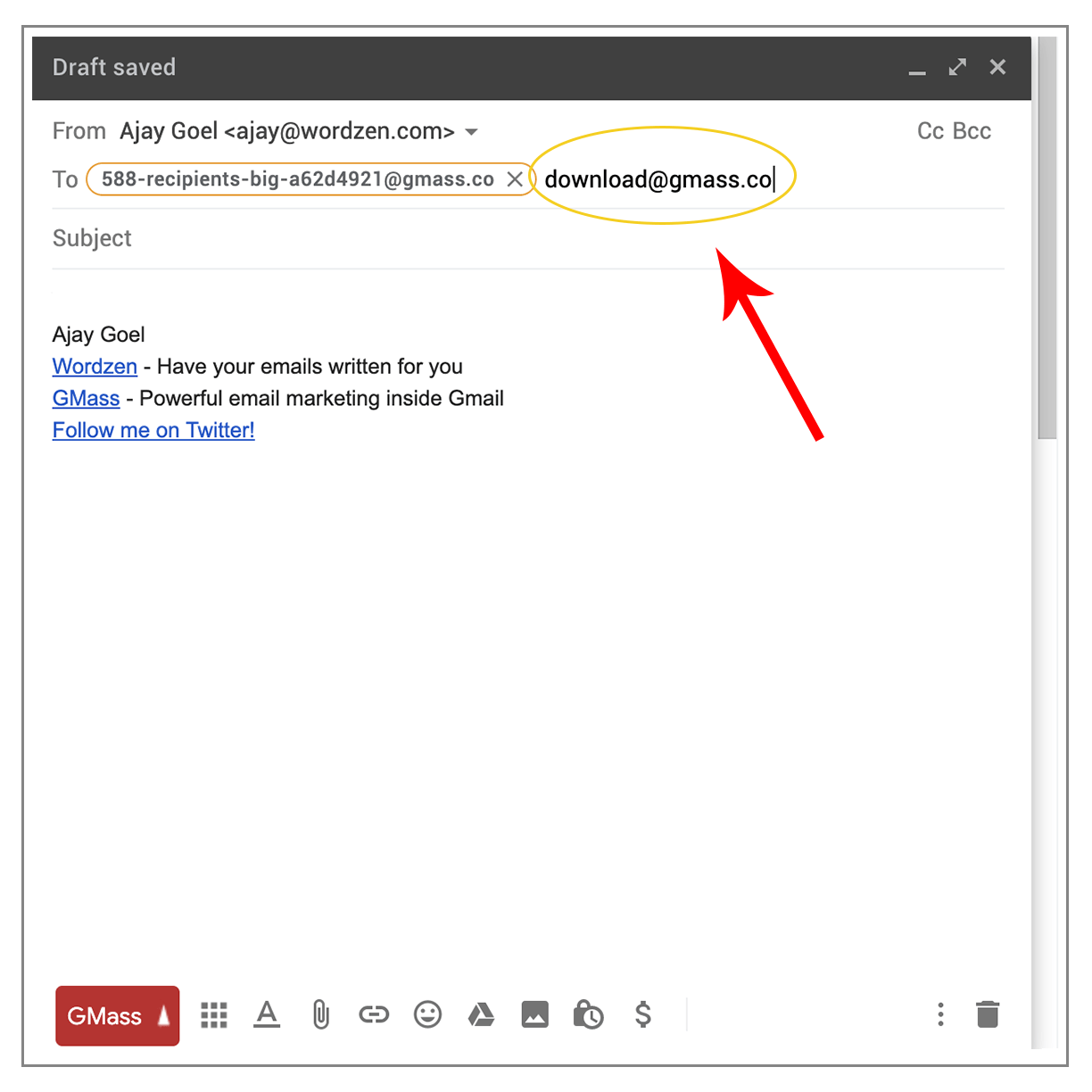The width and height of the screenshot is (1092, 1092).
Task: Insert a link
Action: (x=374, y=1014)
